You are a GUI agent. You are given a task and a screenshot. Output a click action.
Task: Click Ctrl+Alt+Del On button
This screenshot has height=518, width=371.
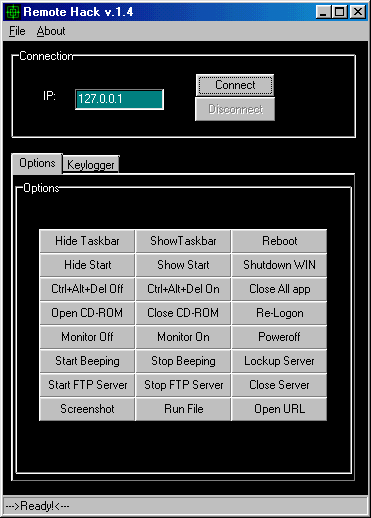click(183, 289)
